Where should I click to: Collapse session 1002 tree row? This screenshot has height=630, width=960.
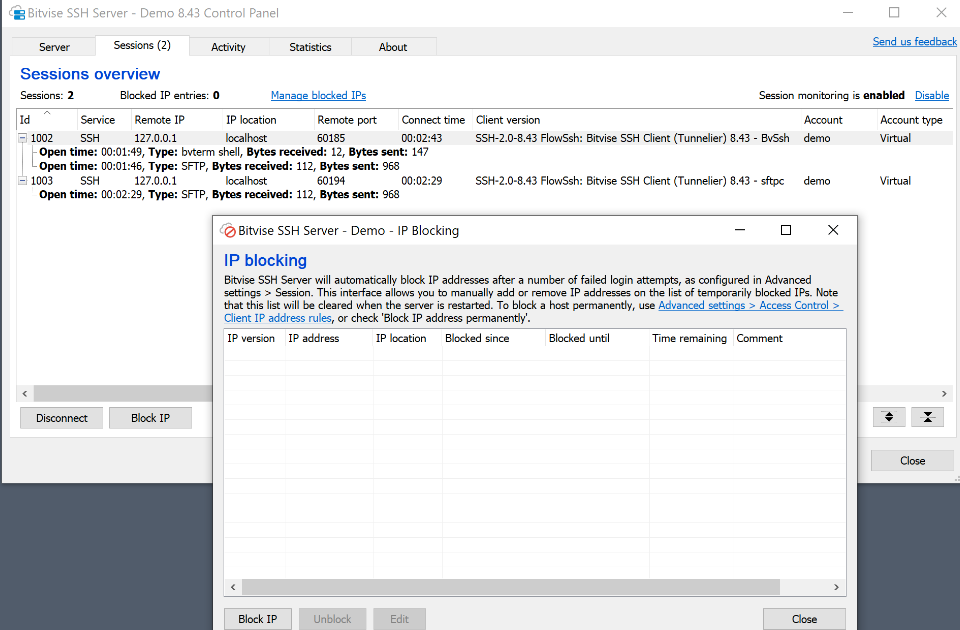pyautogui.click(x=23, y=138)
